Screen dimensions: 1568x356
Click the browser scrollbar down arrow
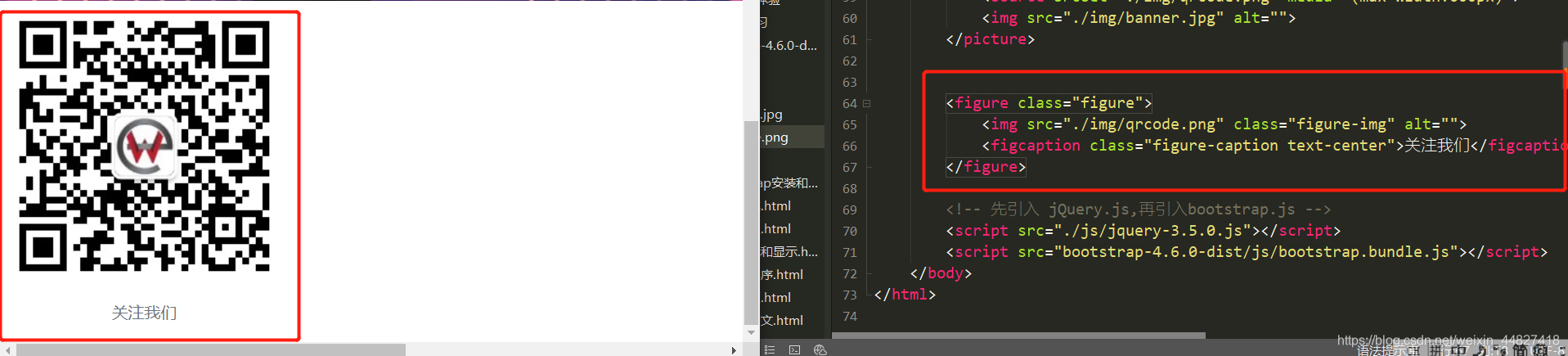pyautogui.click(x=751, y=333)
